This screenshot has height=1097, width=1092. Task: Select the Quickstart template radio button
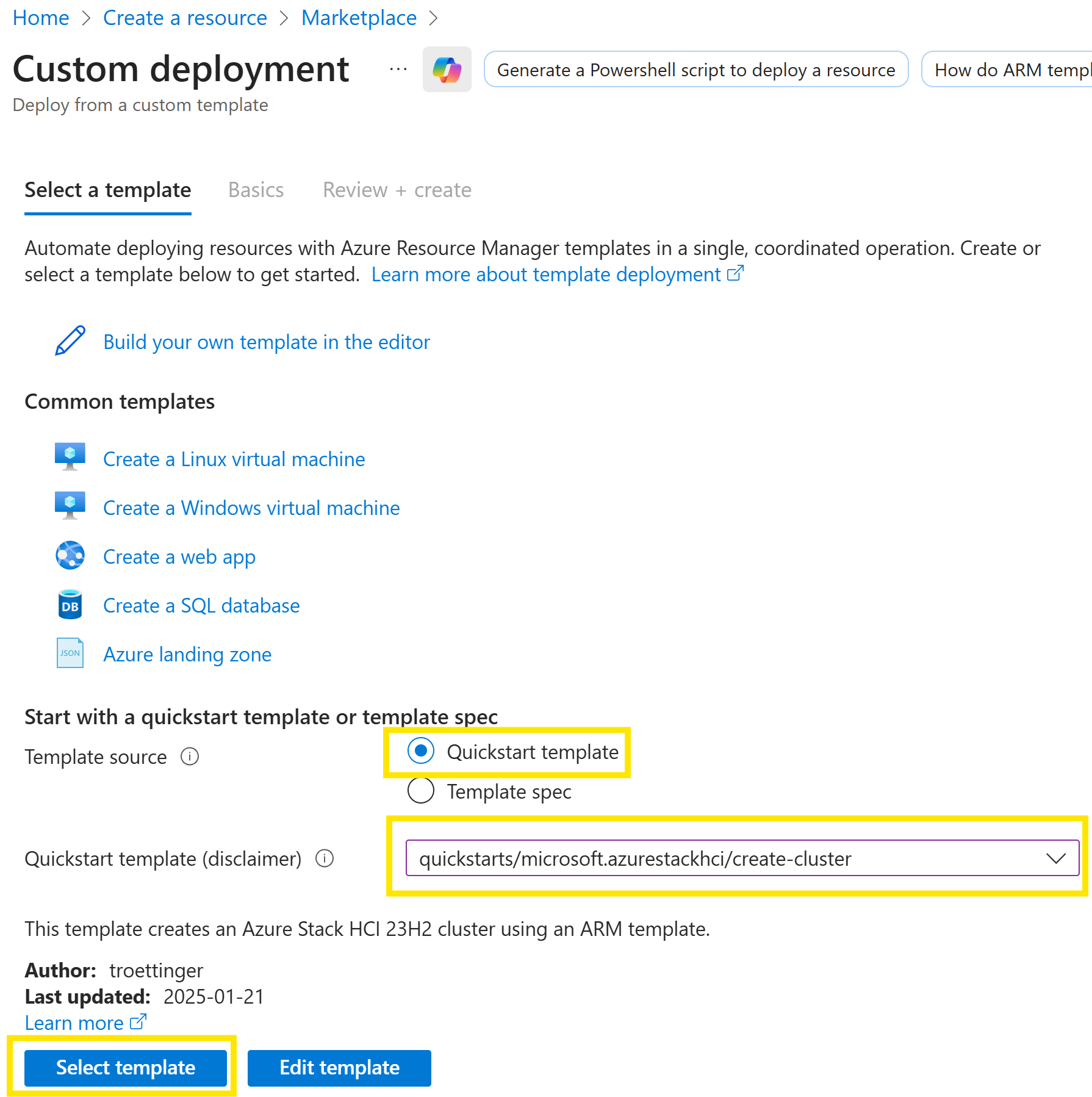click(421, 750)
